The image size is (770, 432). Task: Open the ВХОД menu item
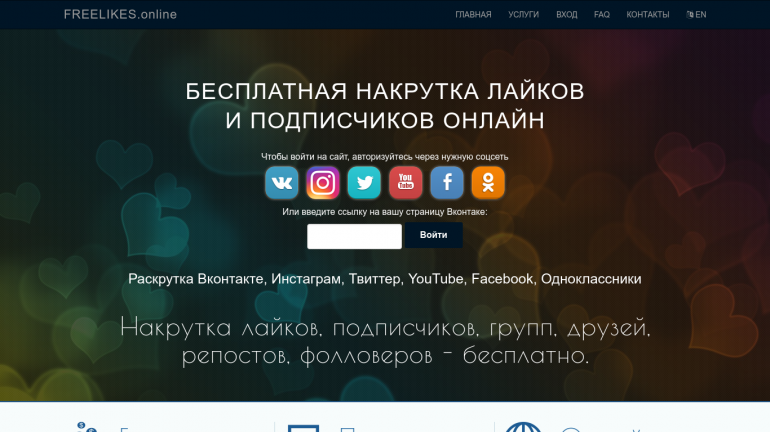567,15
